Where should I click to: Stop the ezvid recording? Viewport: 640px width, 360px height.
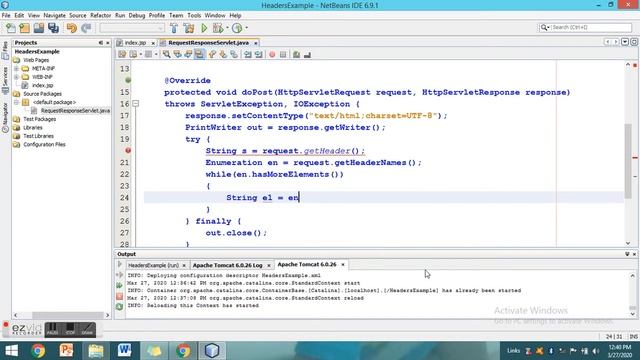(70, 329)
